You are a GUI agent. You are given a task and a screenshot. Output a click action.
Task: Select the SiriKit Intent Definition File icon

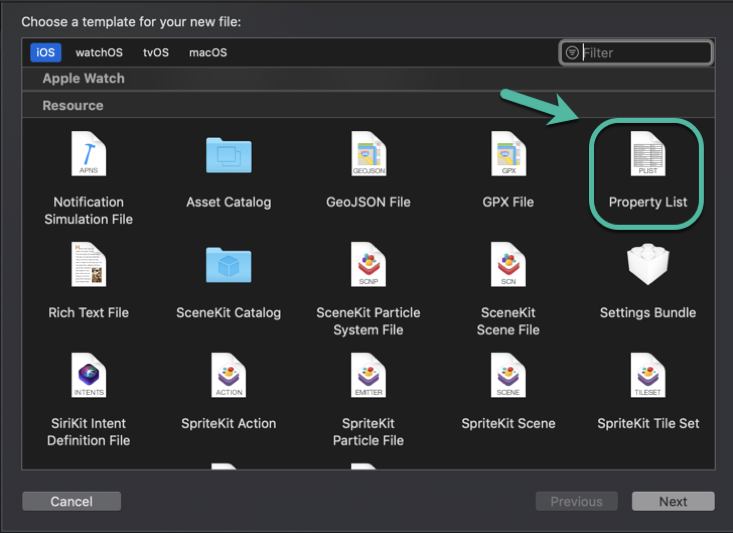88,375
